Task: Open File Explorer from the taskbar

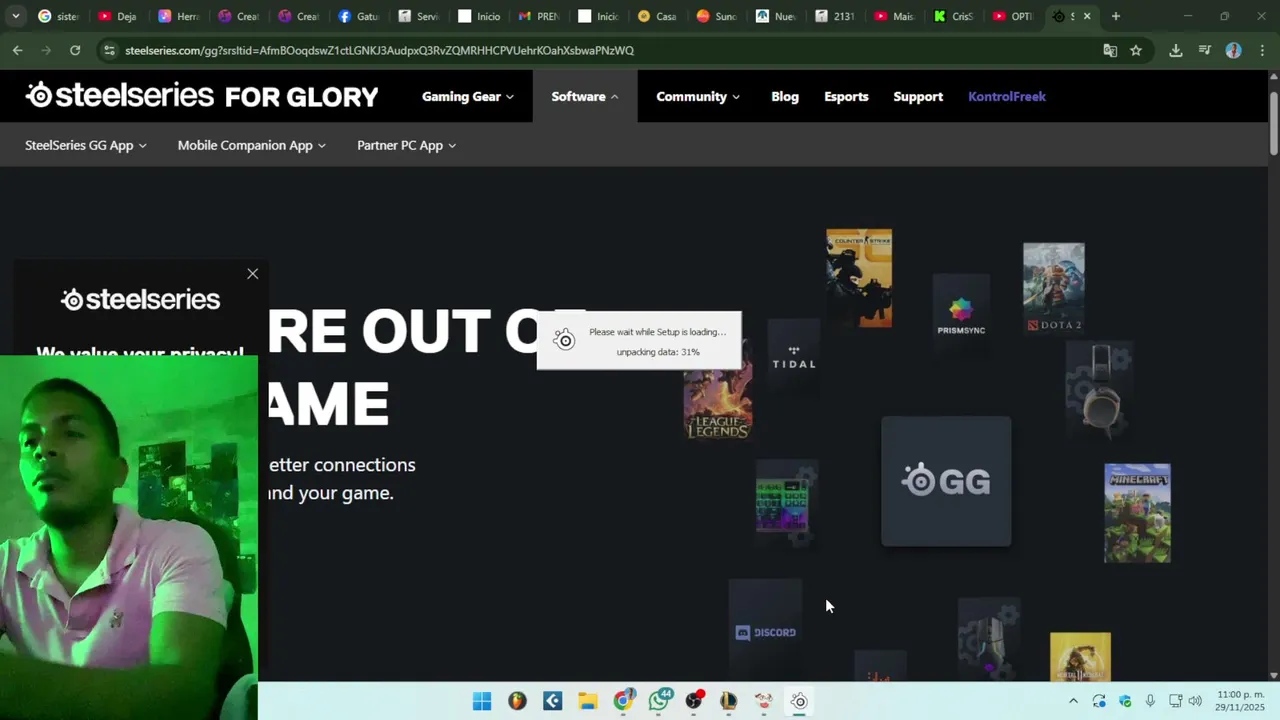Action: coord(588,701)
